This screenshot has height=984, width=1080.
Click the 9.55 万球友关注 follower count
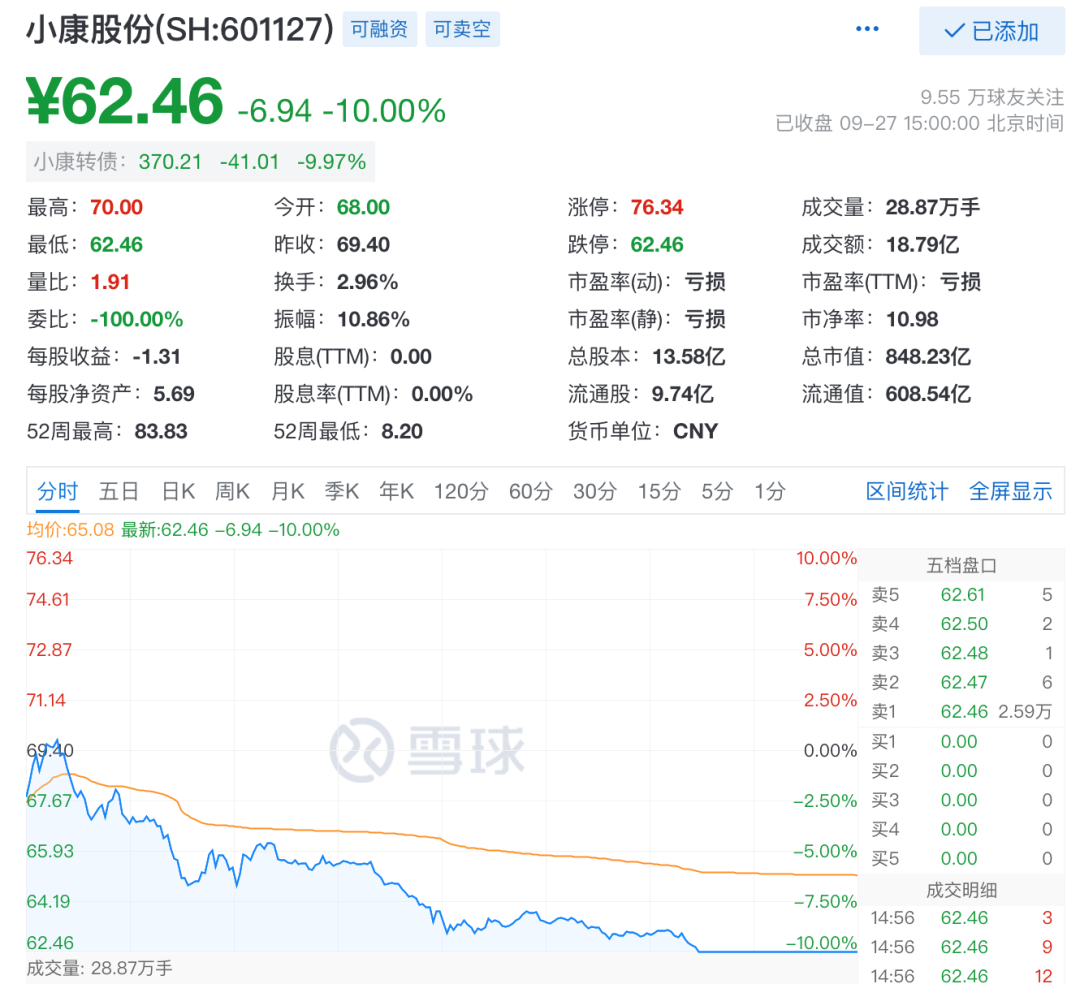992,97
